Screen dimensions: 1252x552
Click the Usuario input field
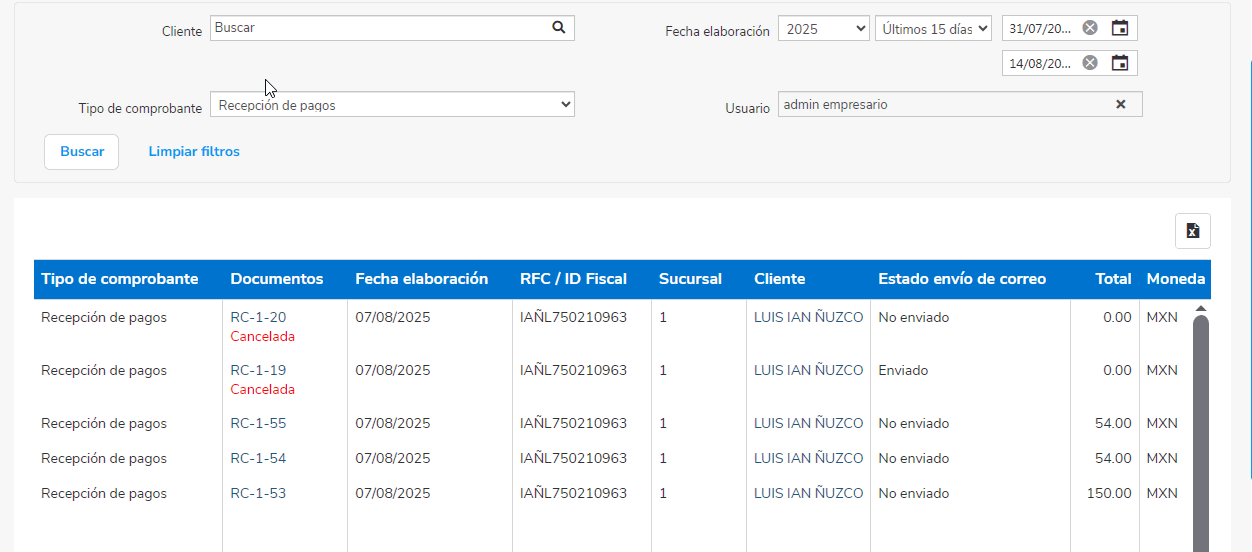(x=940, y=104)
